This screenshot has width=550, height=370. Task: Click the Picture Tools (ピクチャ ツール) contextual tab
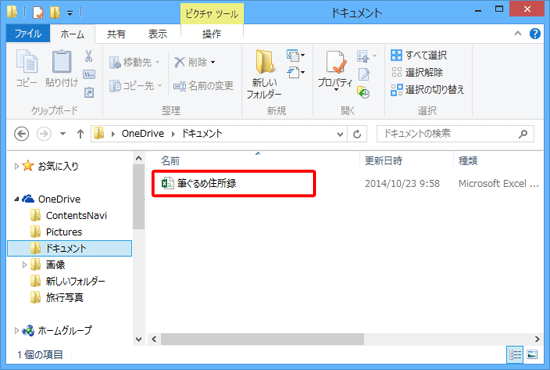212,14
